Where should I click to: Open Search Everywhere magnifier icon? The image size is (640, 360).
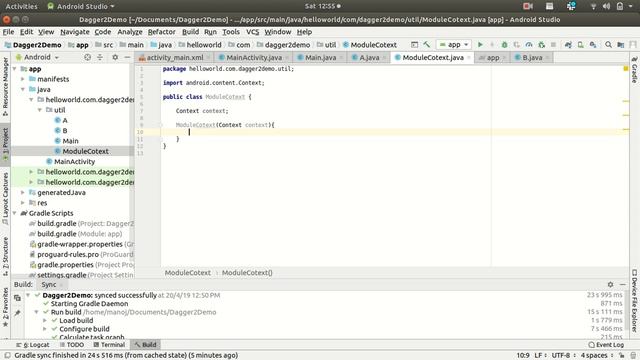point(608,44)
